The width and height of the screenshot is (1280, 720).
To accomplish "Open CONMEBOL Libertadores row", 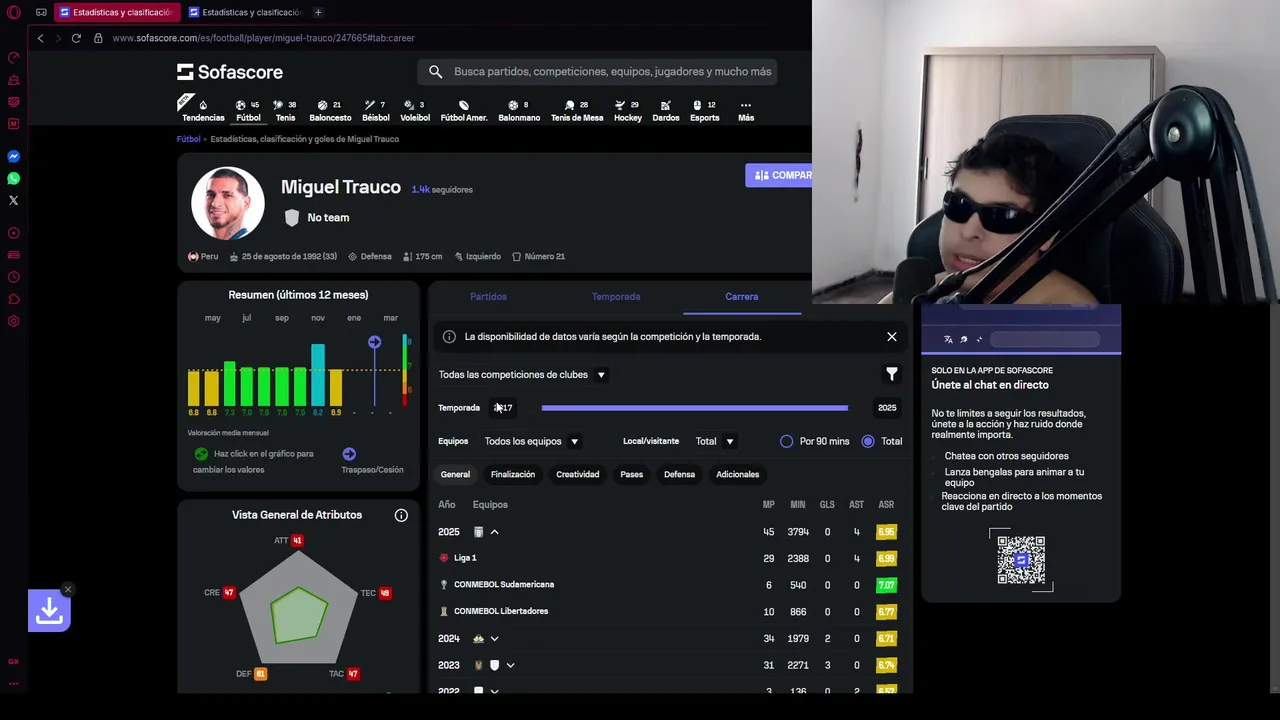I will 670,611.
